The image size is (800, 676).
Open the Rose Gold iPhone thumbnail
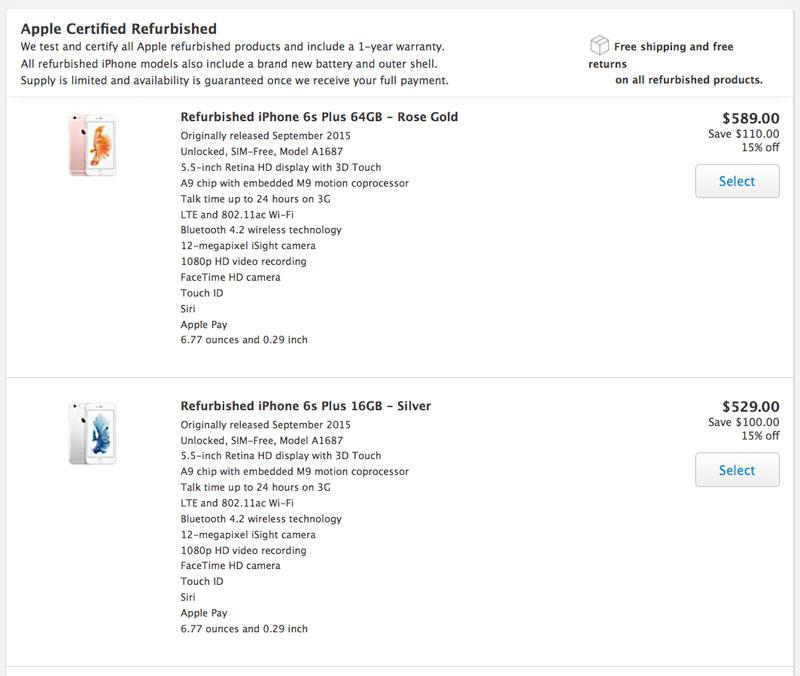click(x=92, y=145)
